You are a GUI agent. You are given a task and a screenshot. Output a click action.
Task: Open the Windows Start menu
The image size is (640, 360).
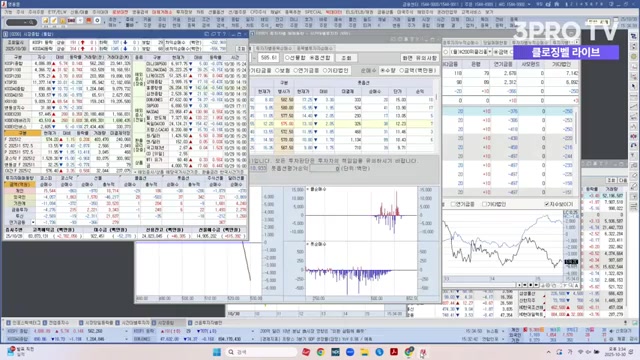[217, 352]
